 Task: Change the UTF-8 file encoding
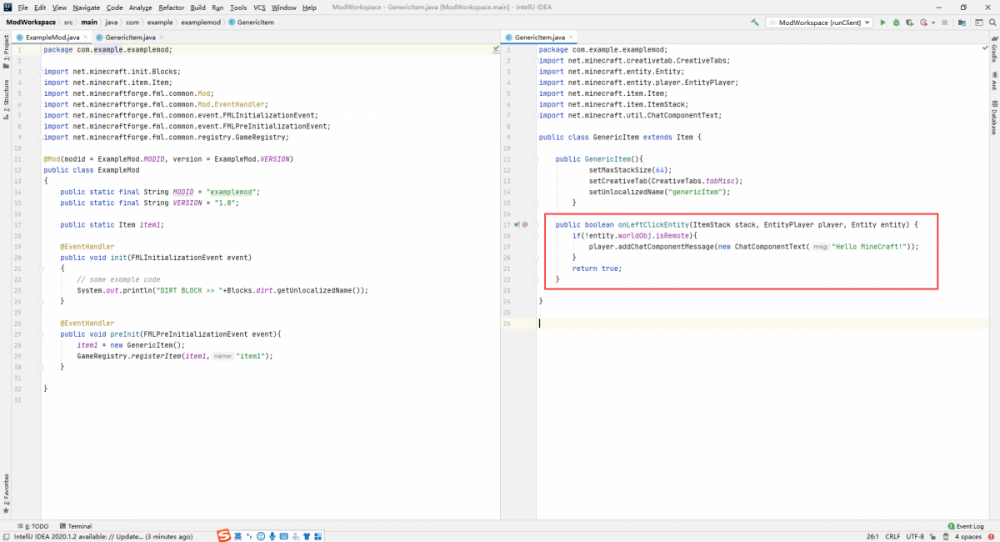tap(915, 537)
